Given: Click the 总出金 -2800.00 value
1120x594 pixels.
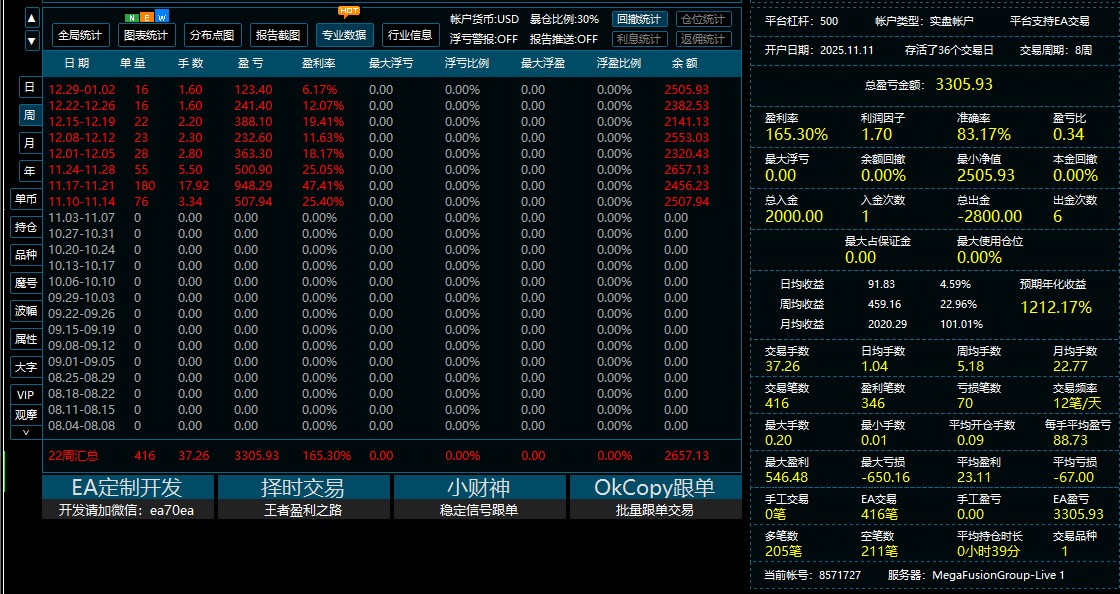Looking at the screenshot, I should tap(989, 216).
